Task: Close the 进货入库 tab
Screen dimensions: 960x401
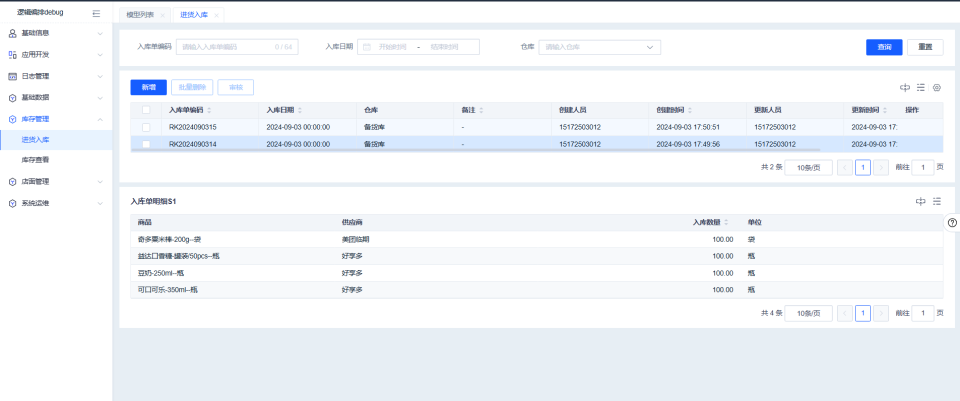Action: coord(217,14)
